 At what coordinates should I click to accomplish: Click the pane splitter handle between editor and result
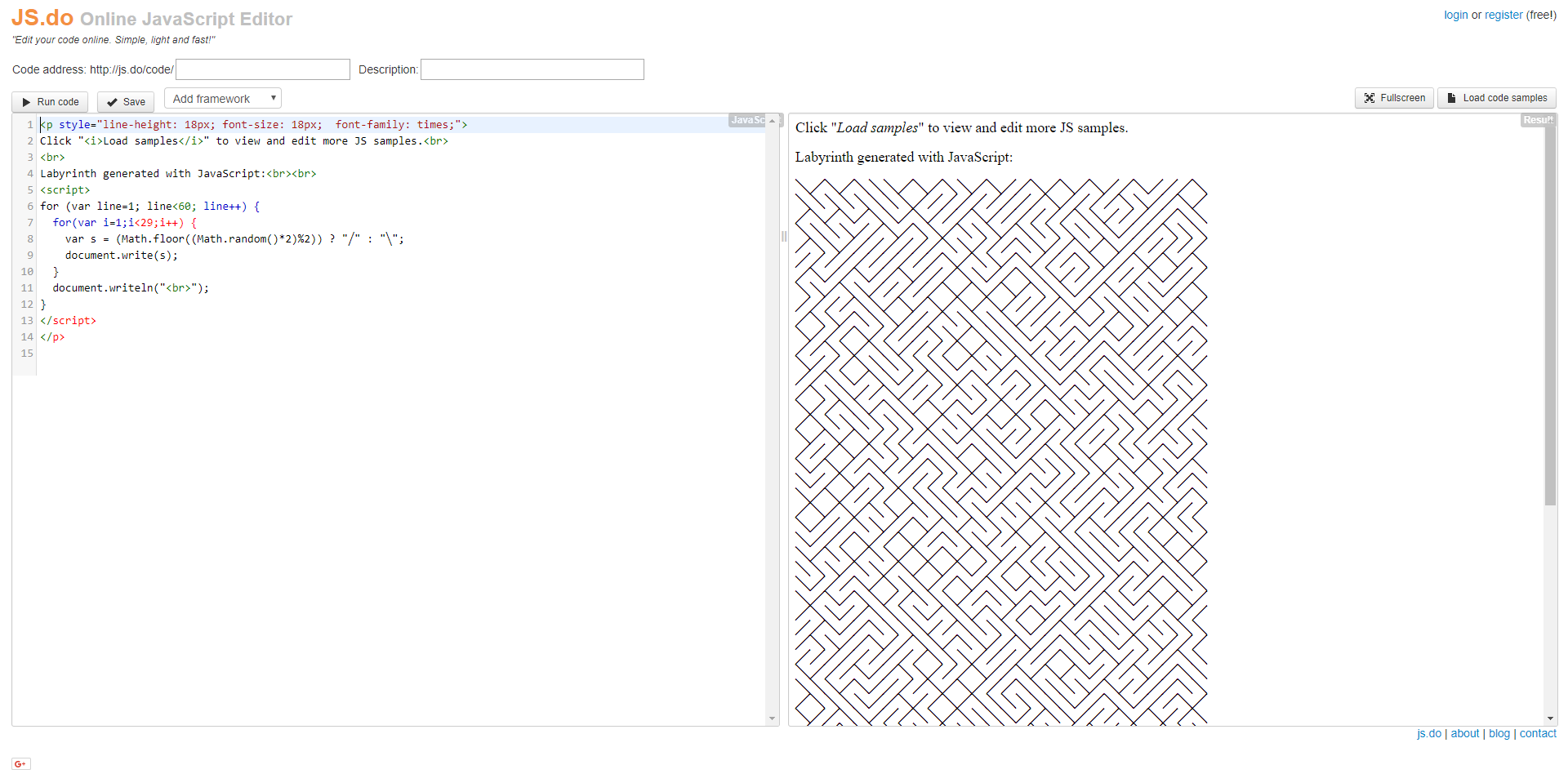[x=784, y=237]
